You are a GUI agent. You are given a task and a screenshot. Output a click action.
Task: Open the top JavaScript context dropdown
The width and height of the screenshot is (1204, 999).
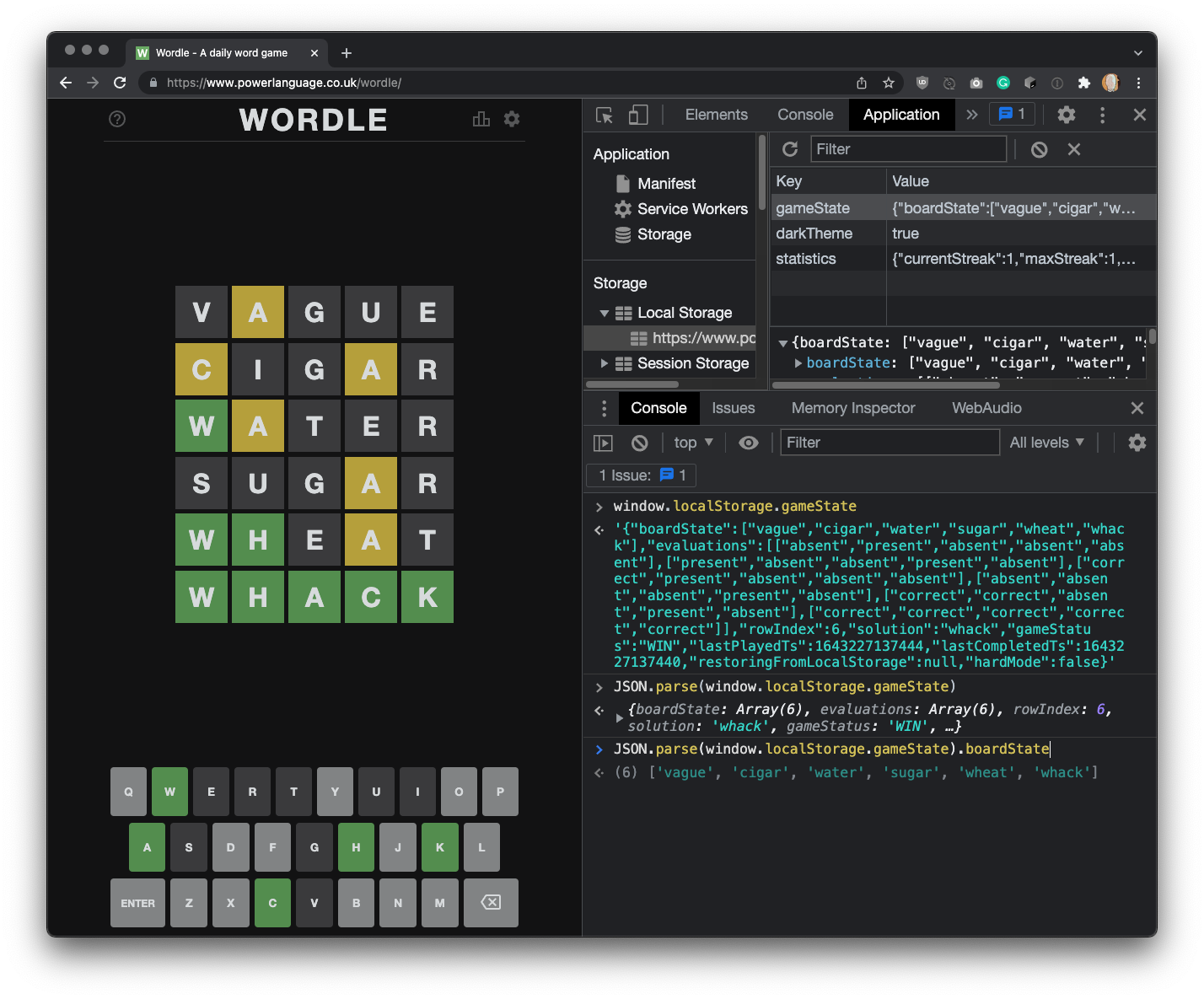693,443
